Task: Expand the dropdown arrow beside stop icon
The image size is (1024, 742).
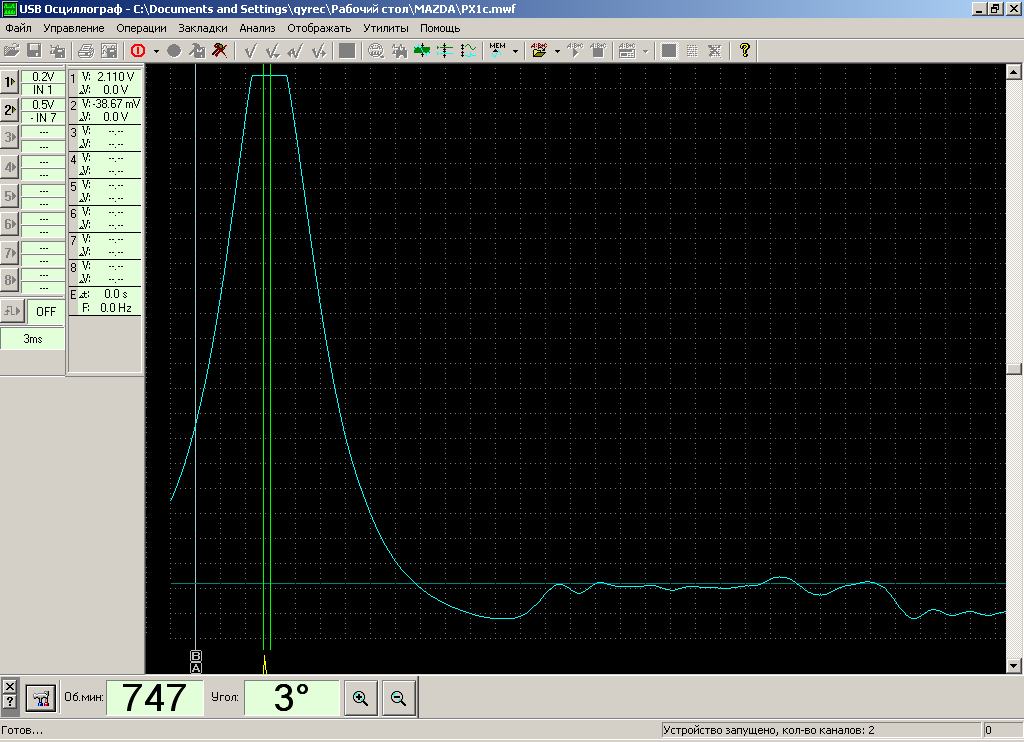Action: pyautogui.click(x=156, y=50)
